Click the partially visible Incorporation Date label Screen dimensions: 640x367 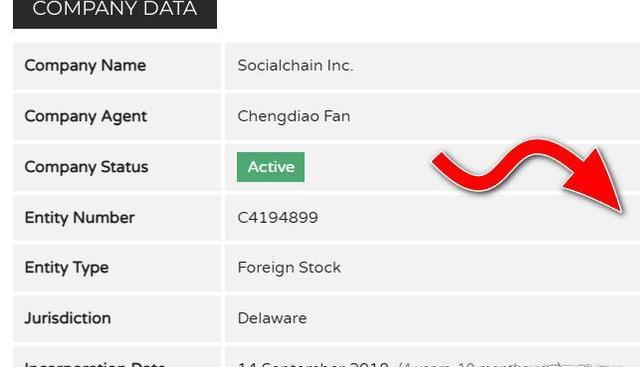click(x=95, y=364)
